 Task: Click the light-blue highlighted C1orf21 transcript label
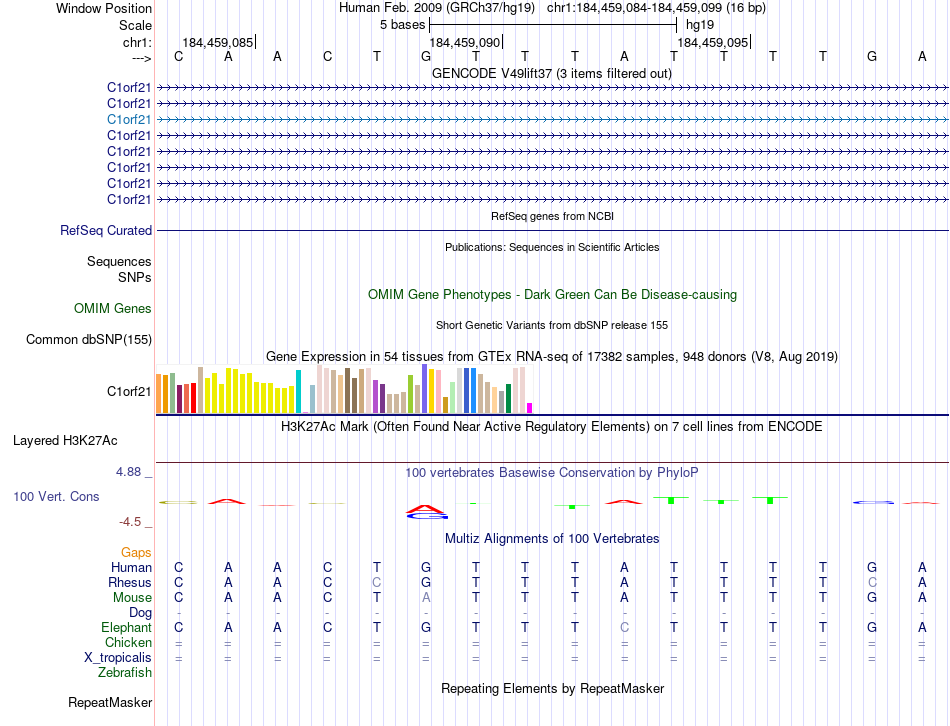pos(128,119)
